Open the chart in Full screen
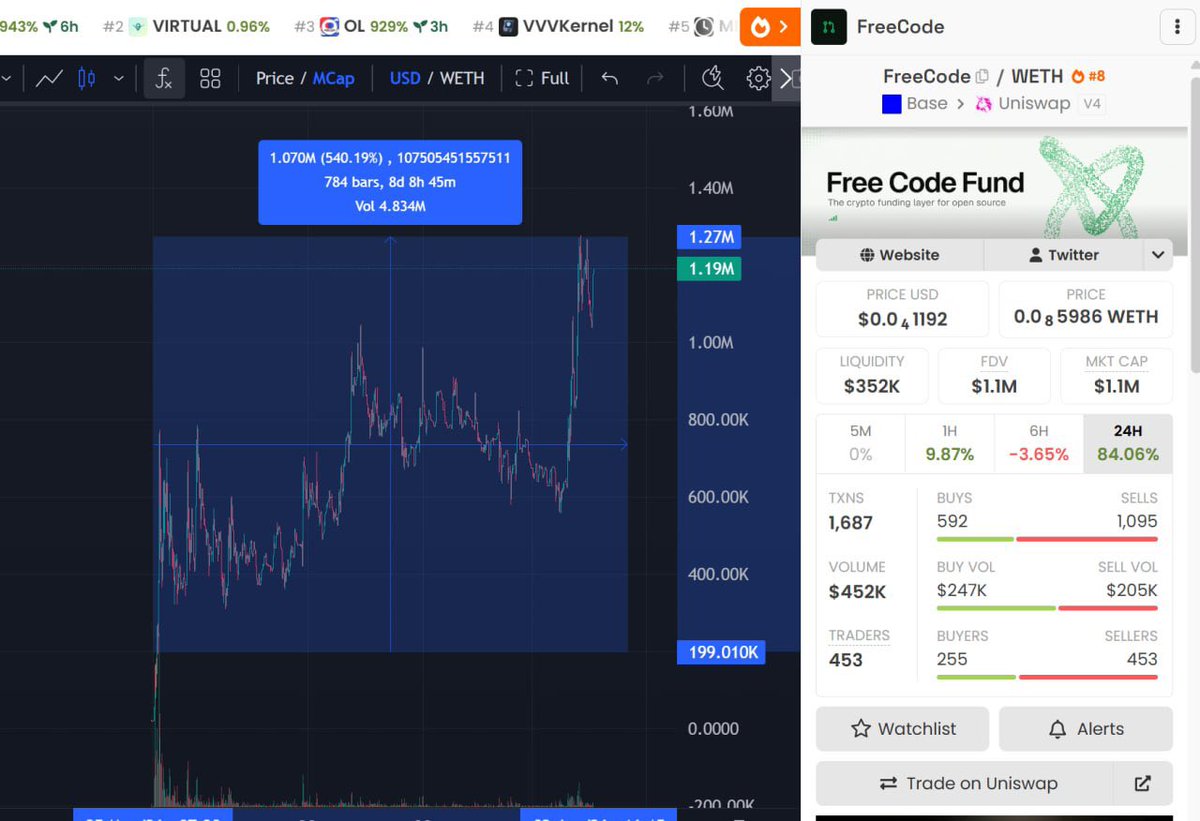1200x821 pixels. coord(542,78)
